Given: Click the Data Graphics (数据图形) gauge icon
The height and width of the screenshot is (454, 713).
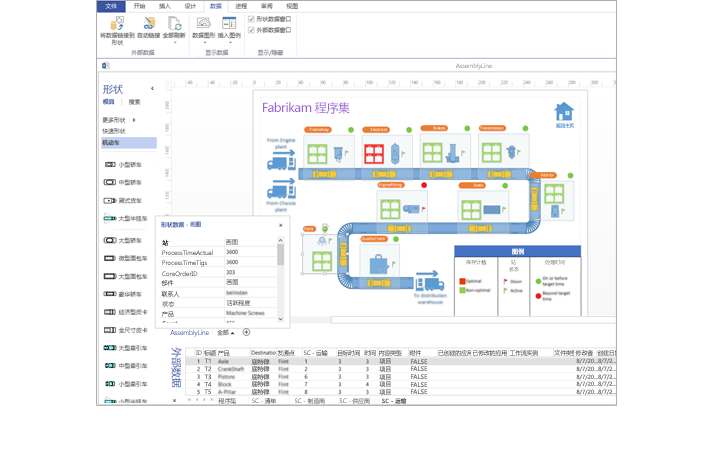Looking at the screenshot, I should (x=203, y=24).
